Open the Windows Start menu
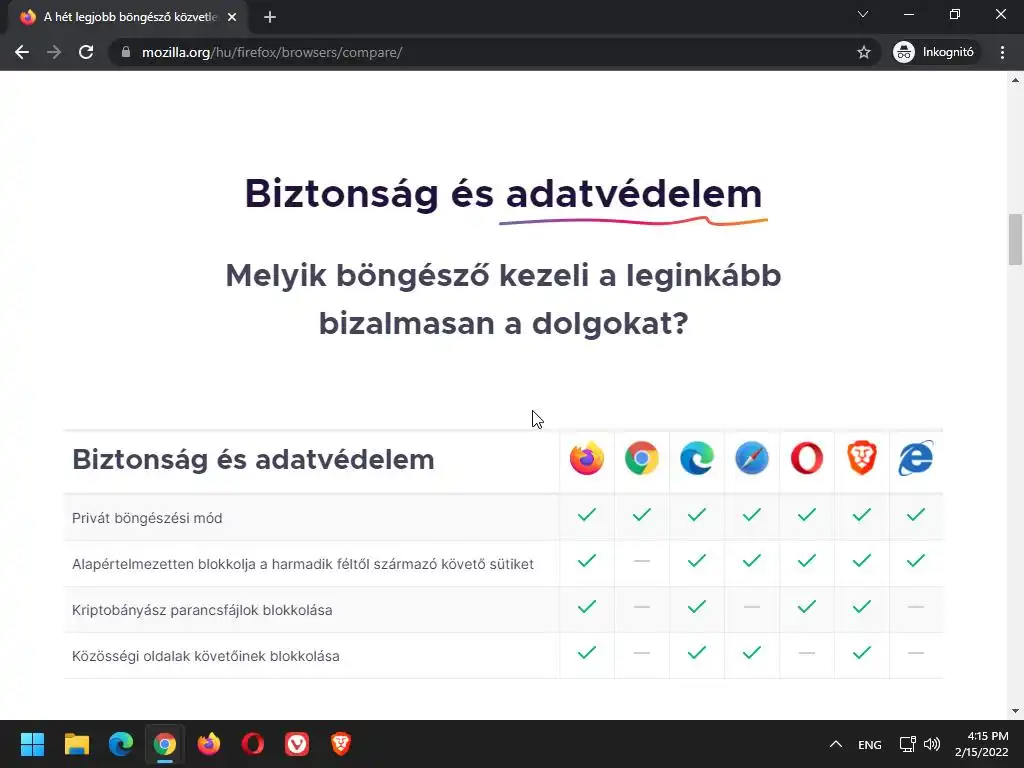The image size is (1024, 768). point(32,744)
